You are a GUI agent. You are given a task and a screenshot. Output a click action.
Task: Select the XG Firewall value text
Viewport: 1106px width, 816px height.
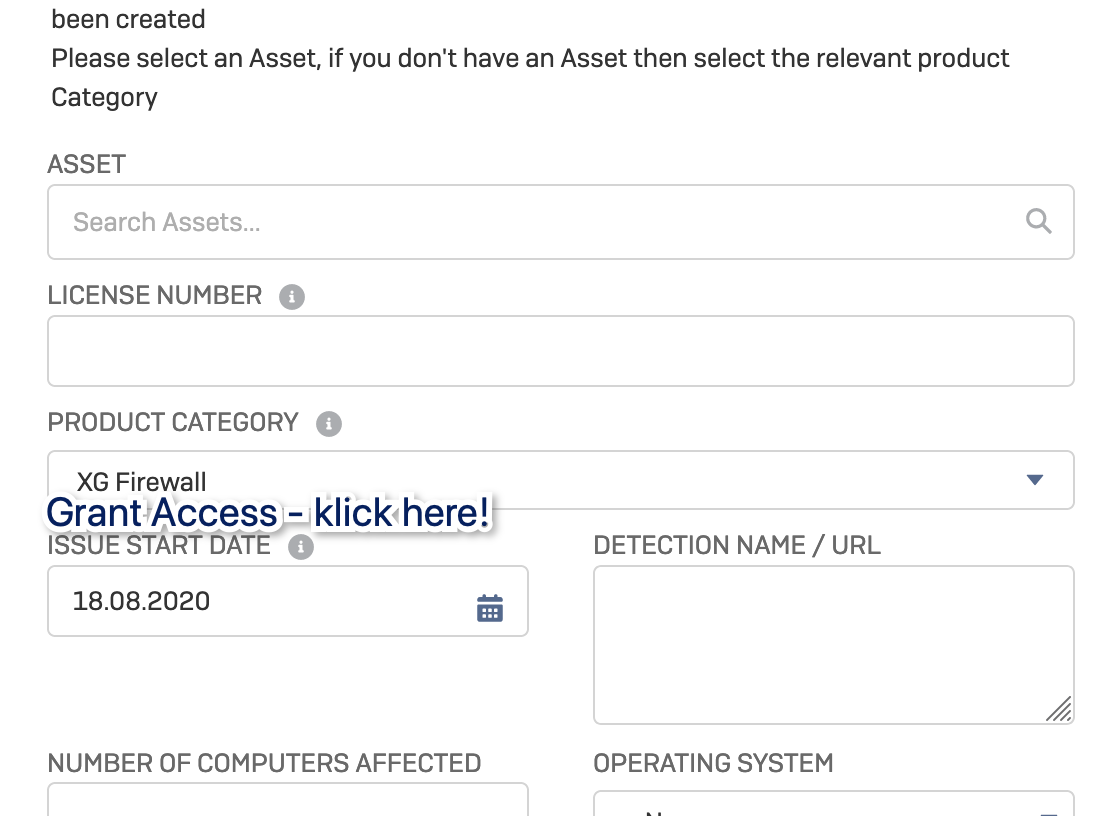(141, 482)
